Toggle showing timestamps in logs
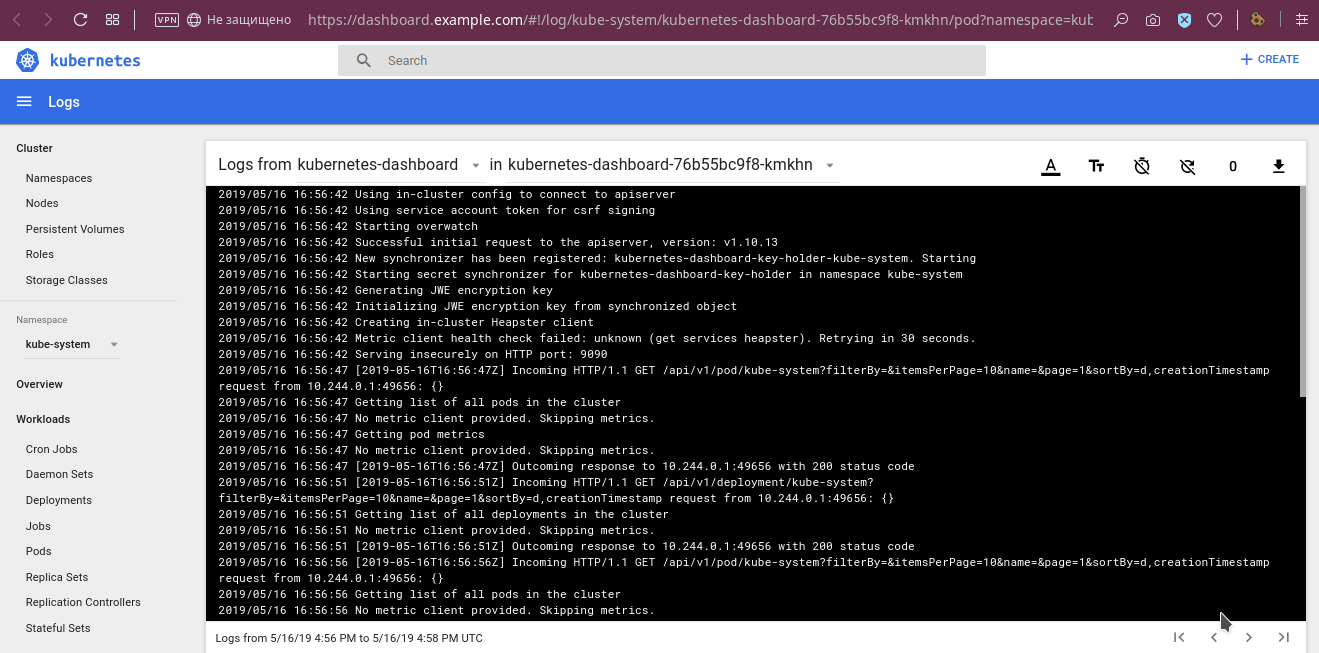Image resolution: width=1319 pixels, height=653 pixels. [x=1142, y=166]
